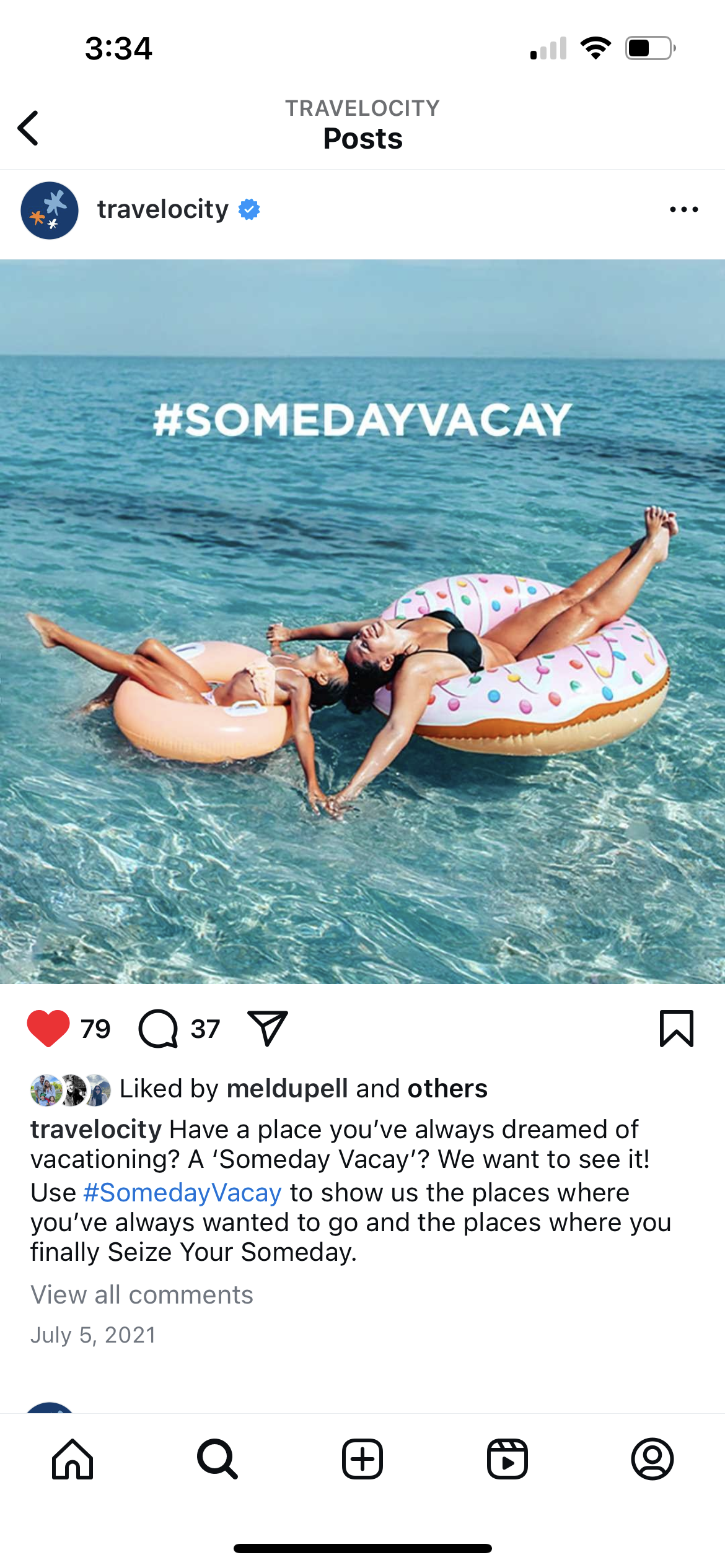The height and width of the screenshot is (1568, 725).
Task: Share post with paper plane icon
Action: pyautogui.click(x=268, y=1028)
